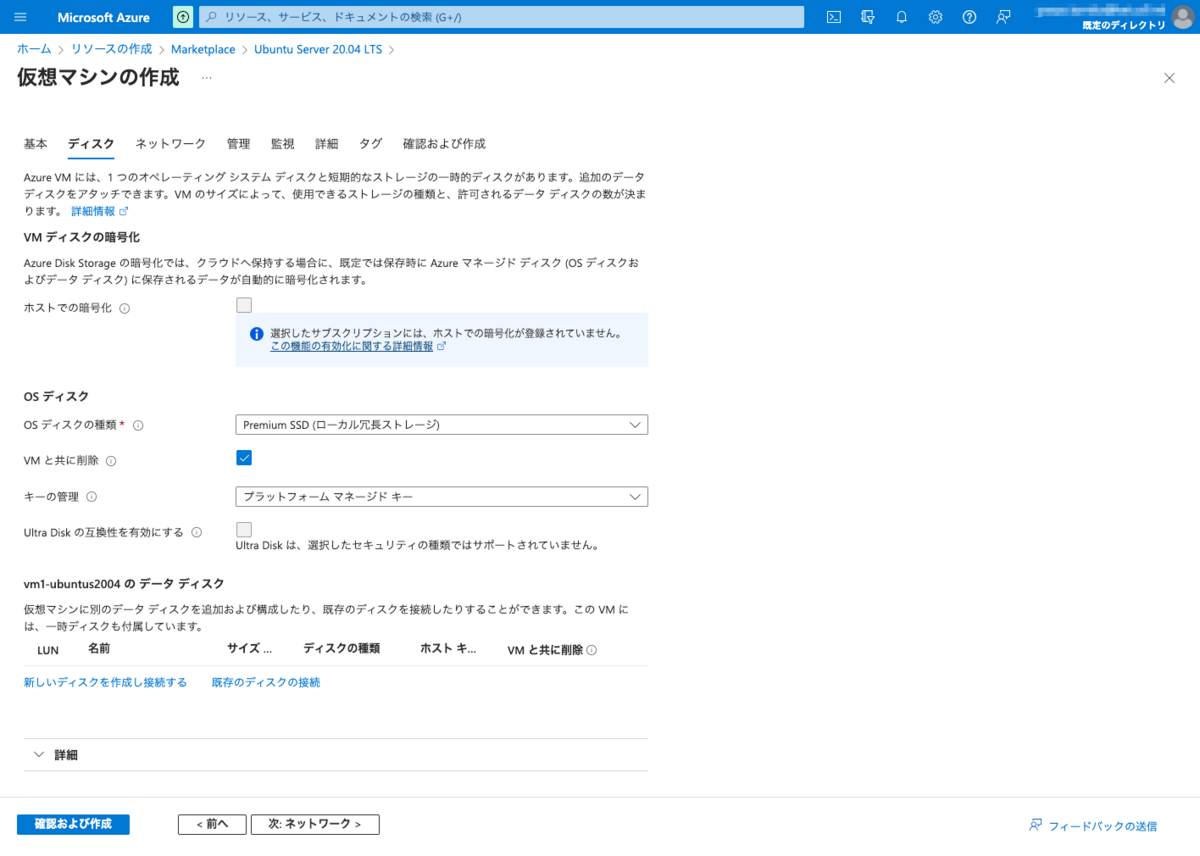Open the Azure portal hamburger menu
This screenshot has height=856, width=1200.
(x=21, y=17)
